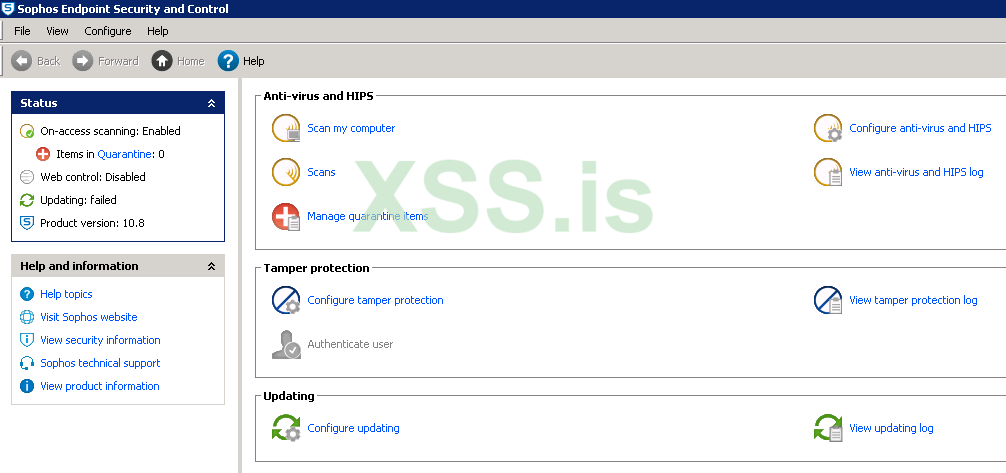Collapse the Status panel chevron
Image resolution: width=1006 pixels, height=473 pixels.
[x=212, y=103]
